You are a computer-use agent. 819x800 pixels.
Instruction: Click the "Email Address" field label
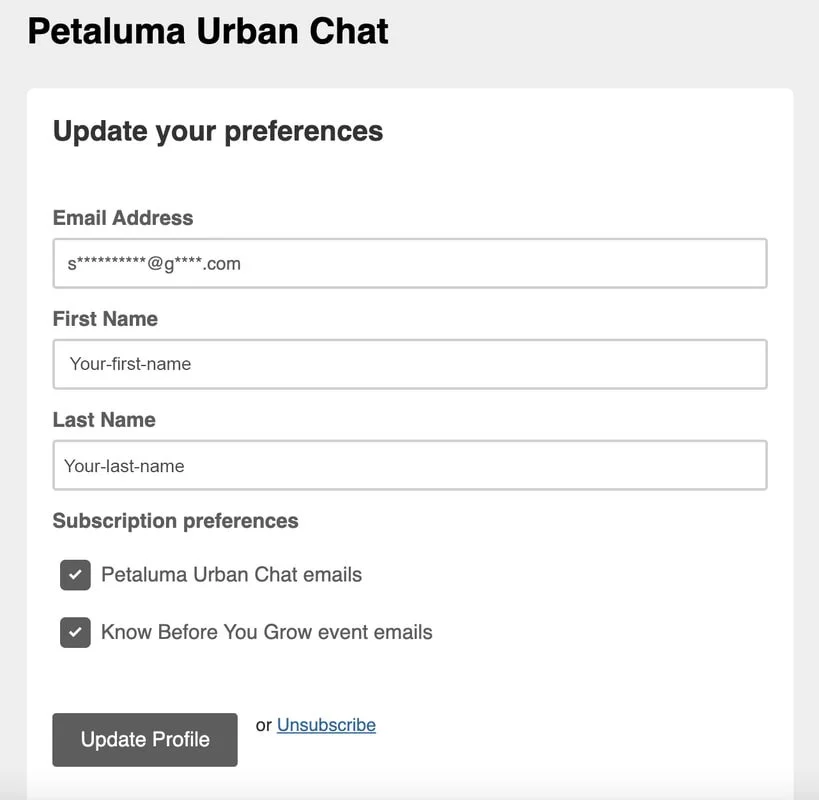click(x=123, y=218)
